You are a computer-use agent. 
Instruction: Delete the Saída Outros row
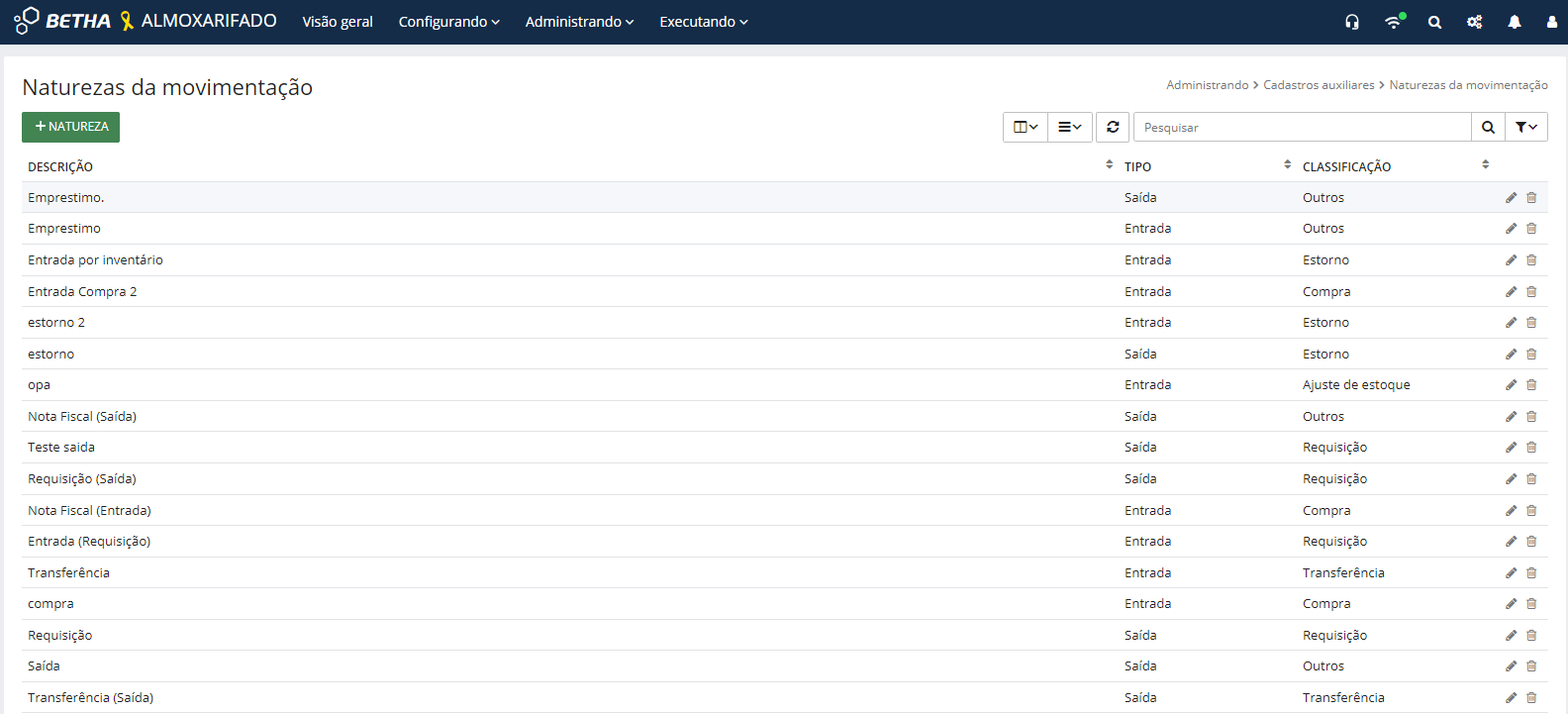(x=1531, y=666)
